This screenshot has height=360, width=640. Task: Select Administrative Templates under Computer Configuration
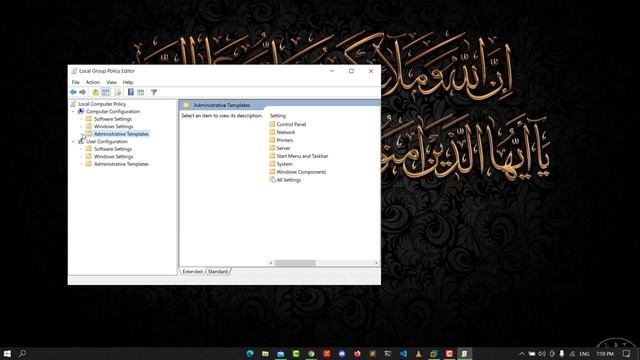pos(121,134)
